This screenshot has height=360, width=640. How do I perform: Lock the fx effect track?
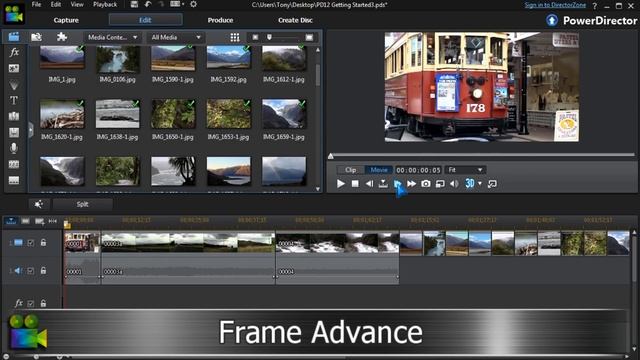click(x=43, y=303)
